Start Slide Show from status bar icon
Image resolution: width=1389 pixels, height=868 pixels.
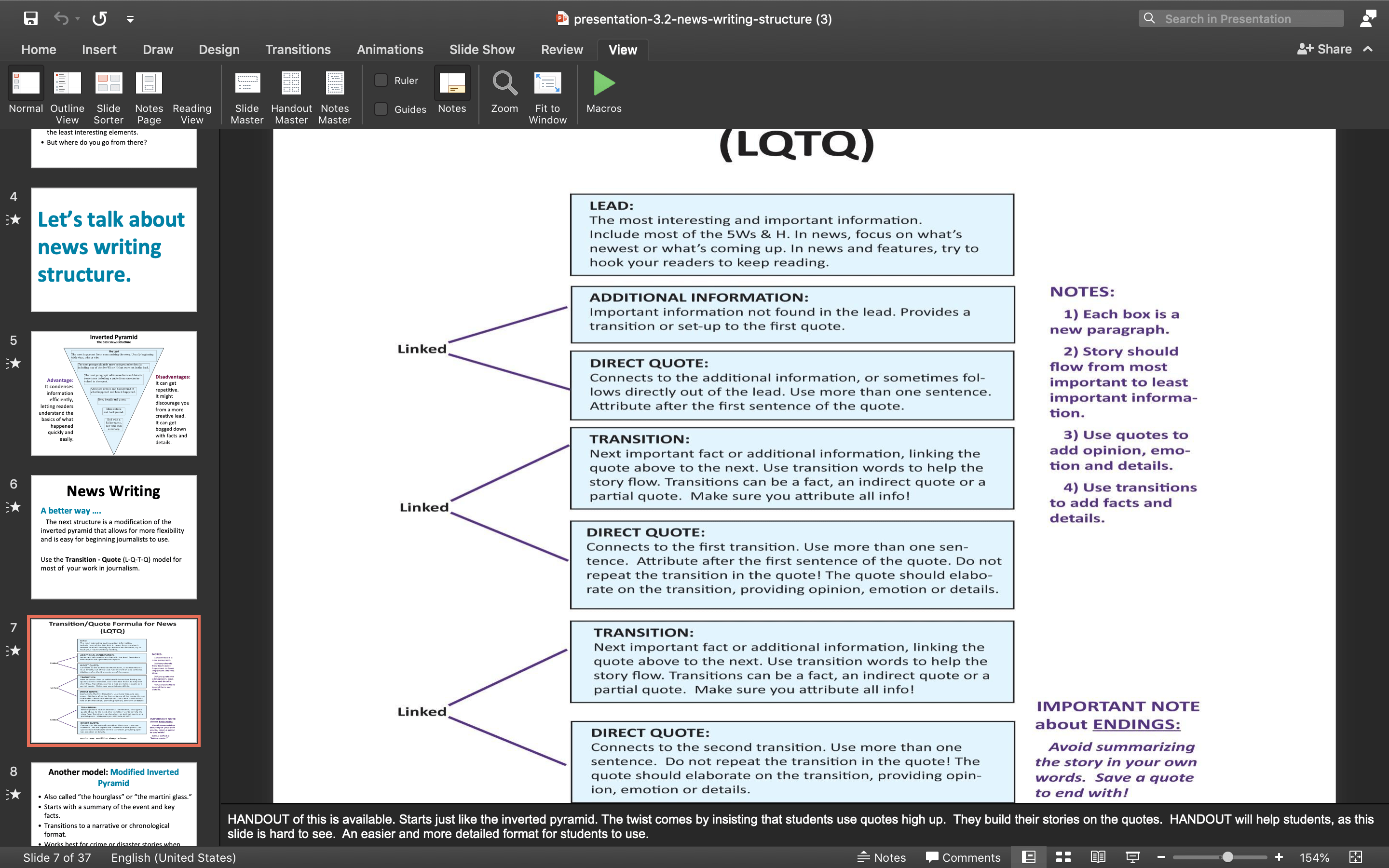point(1132,857)
